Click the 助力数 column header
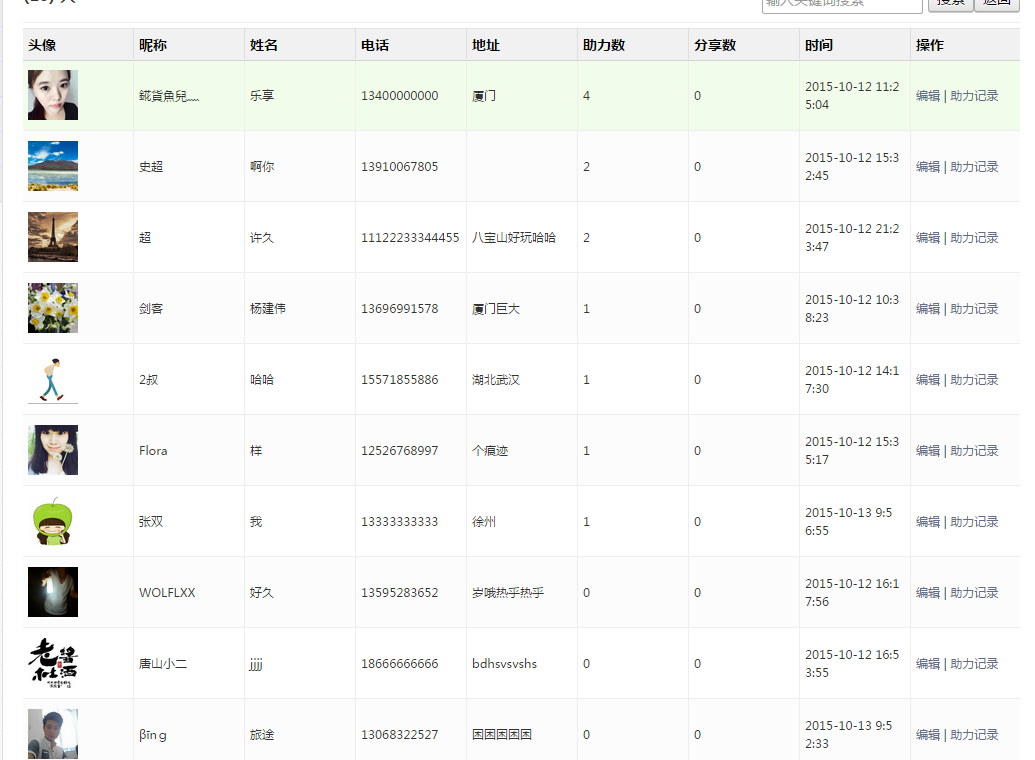This screenshot has height=760, width=1035. click(604, 45)
